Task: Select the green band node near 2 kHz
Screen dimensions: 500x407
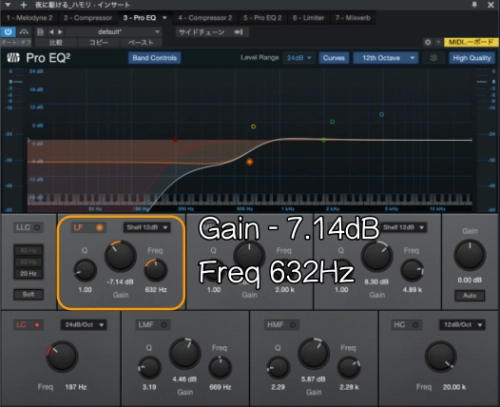Action: 332,122
